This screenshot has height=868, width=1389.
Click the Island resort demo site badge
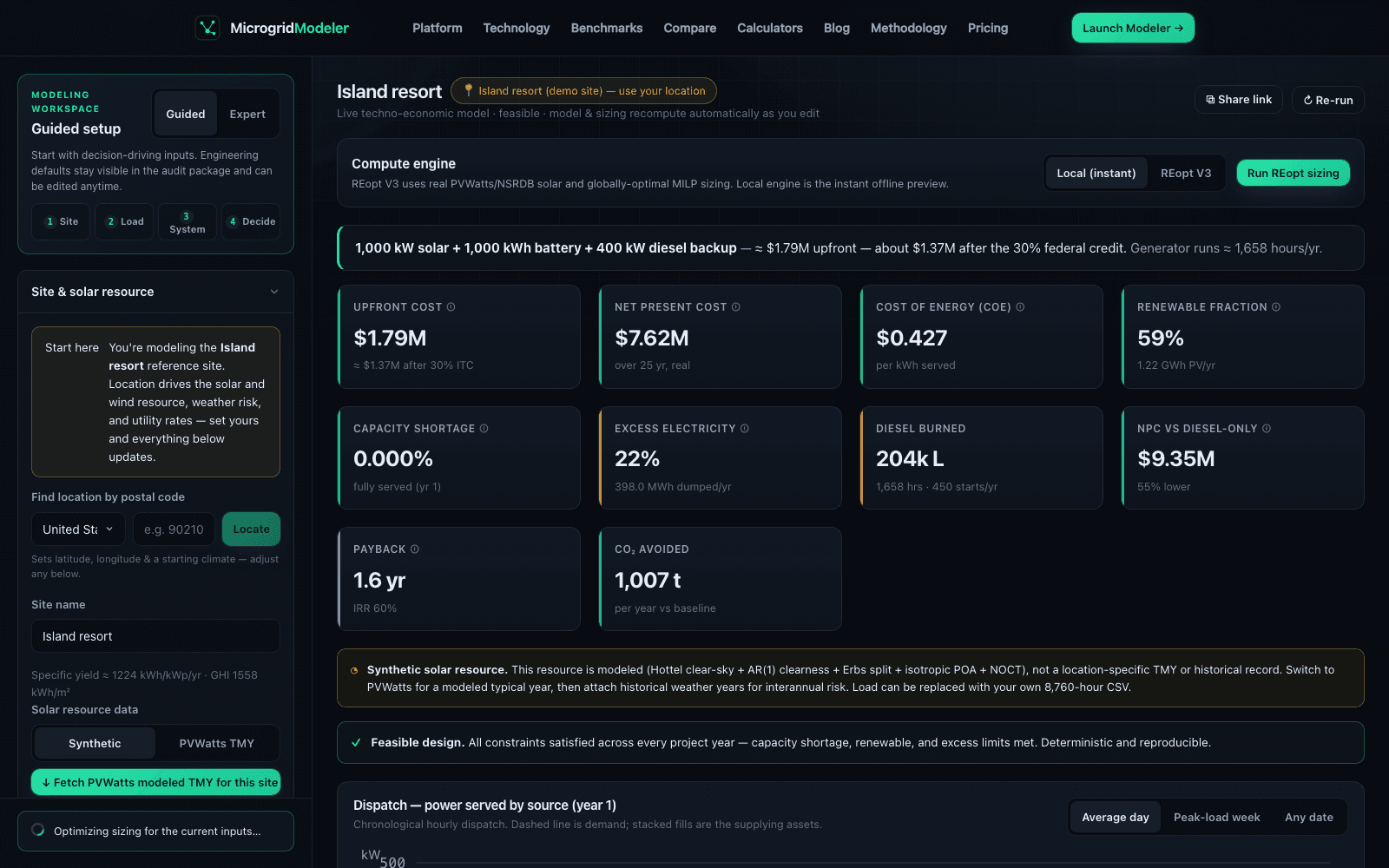583,90
